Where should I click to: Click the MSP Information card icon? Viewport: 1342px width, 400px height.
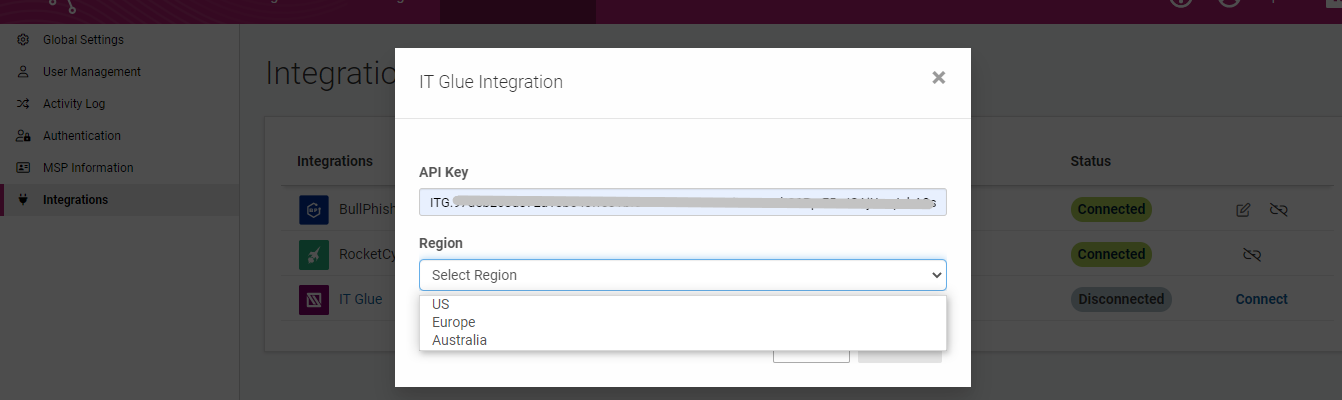pos(23,168)
